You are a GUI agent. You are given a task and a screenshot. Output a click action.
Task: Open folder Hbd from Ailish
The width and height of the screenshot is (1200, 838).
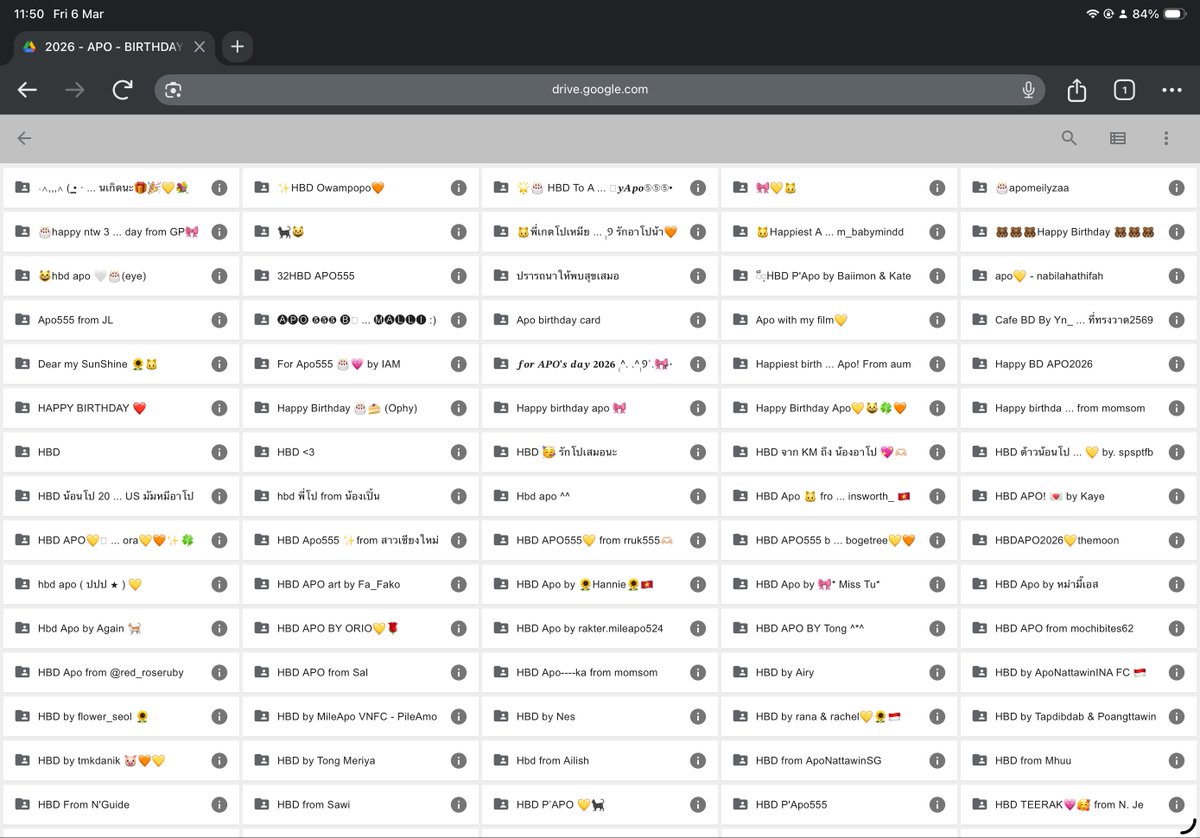coord(600,760)
